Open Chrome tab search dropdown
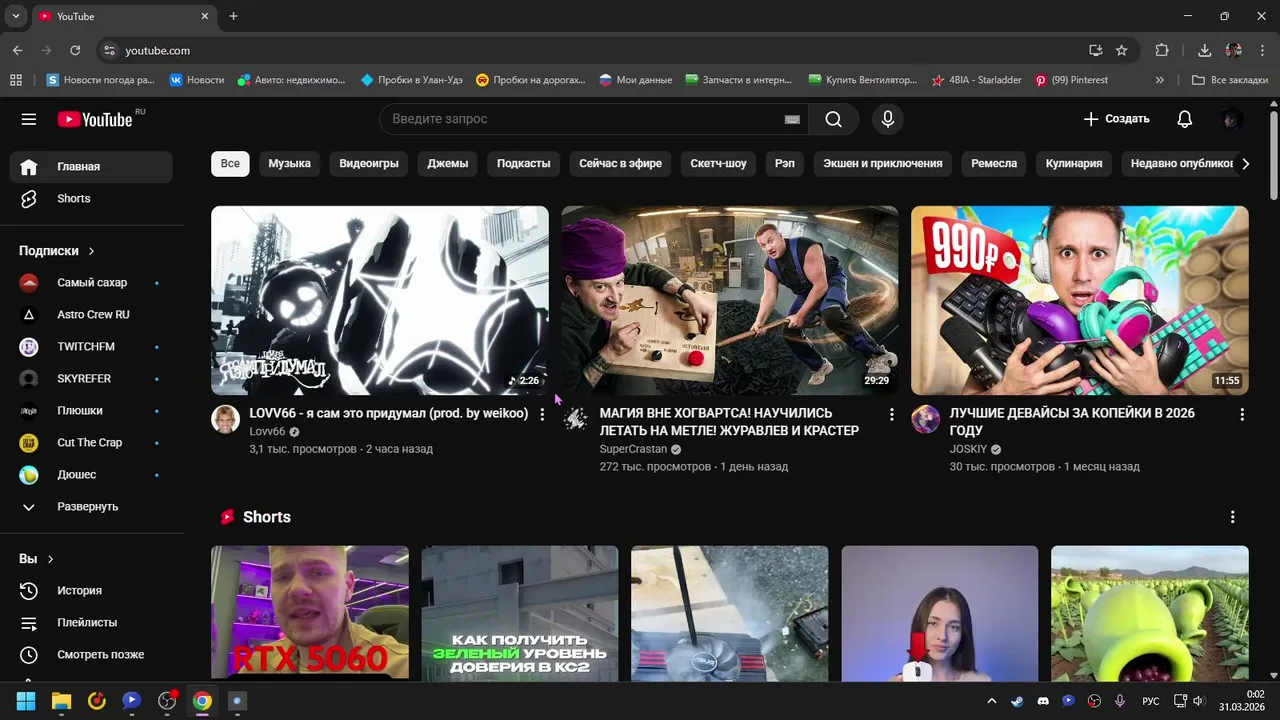Image resolution: width=1280 pixels, height=720 pixels. tap(15, 16)
